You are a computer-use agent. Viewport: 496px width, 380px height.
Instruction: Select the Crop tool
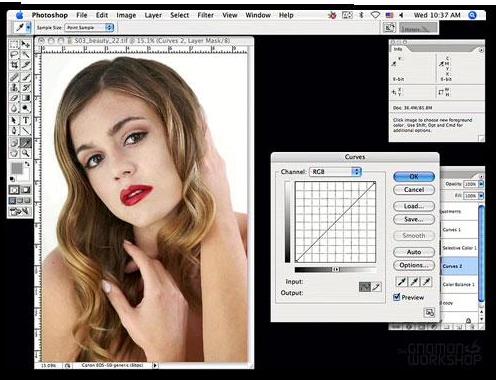14,65
